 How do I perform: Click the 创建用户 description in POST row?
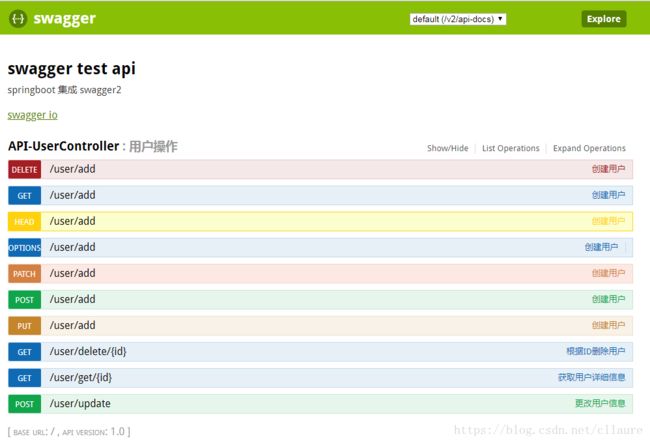point(608,299)
